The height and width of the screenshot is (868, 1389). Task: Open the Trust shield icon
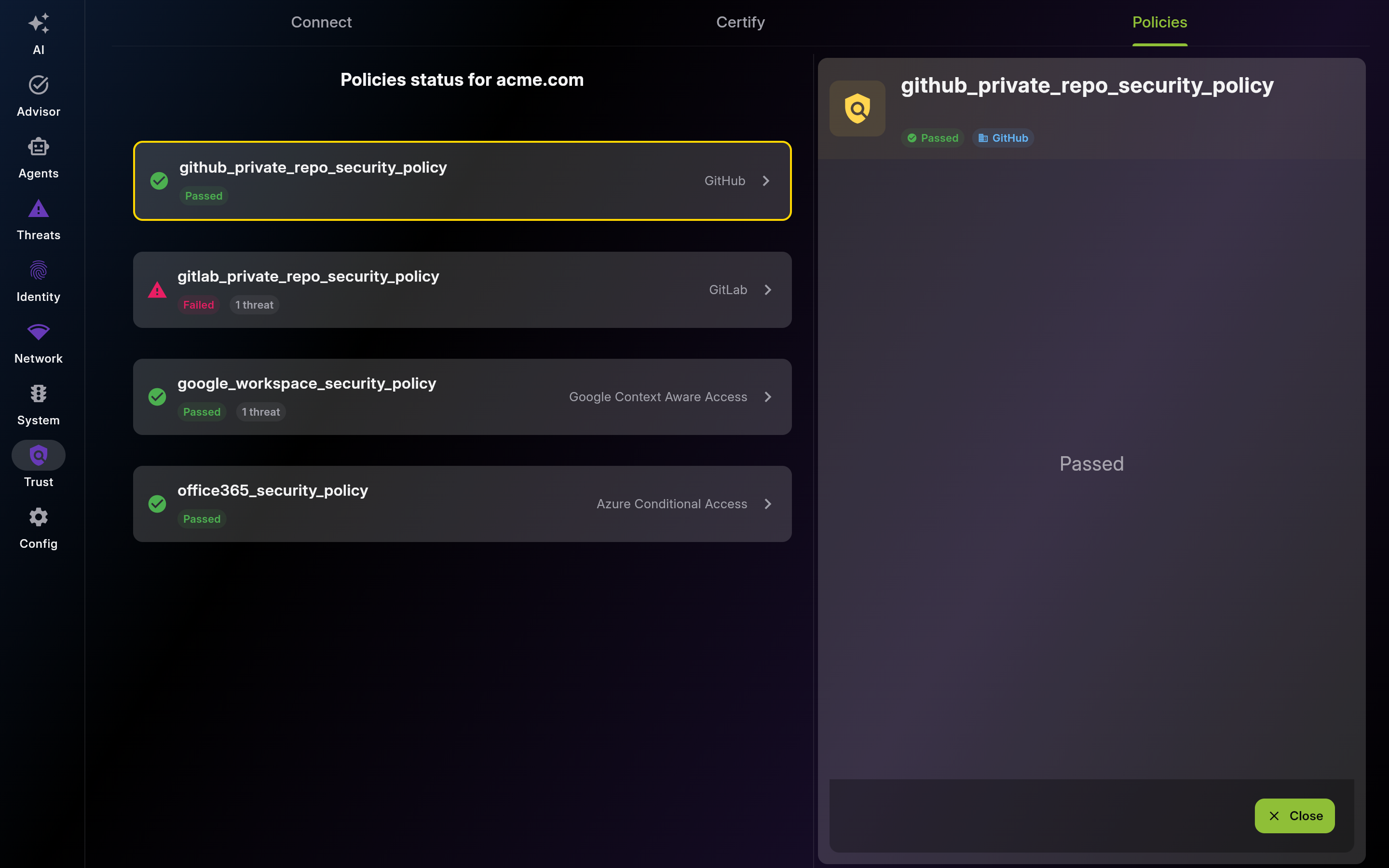[39, 455]
